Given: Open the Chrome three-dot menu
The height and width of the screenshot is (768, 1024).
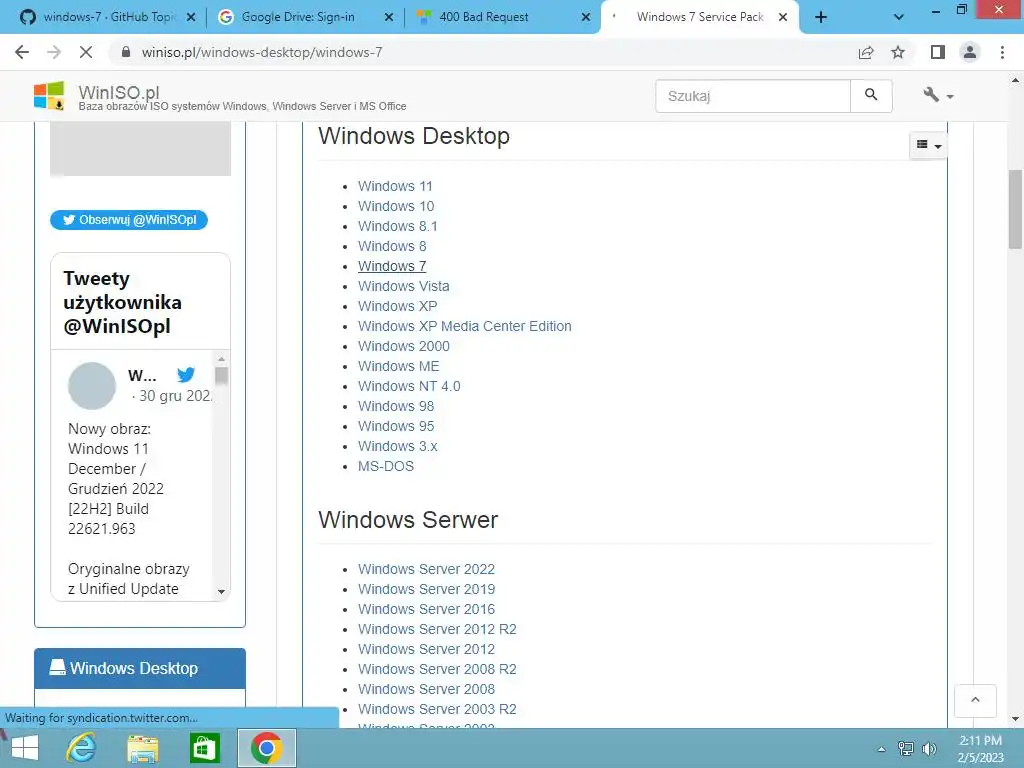Looking at the screenshot, I should (1002, 52).
